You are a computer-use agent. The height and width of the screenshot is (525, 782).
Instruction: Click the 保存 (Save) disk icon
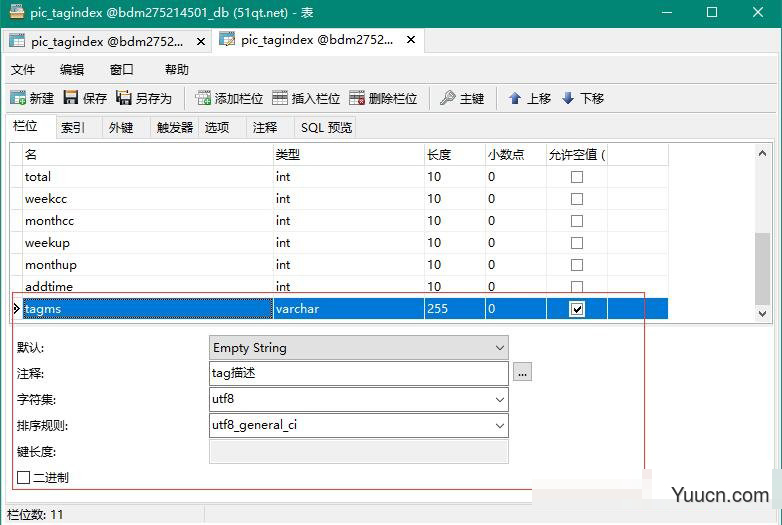tap(71, 98)
